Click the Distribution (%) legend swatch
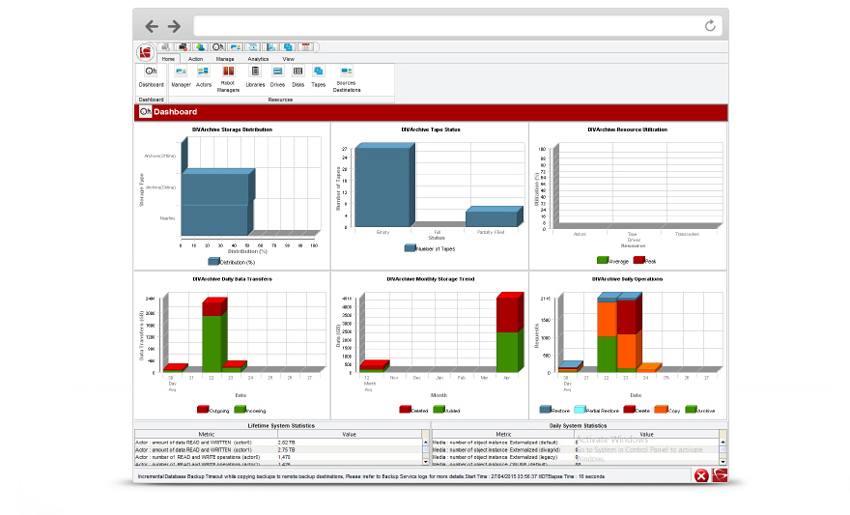 click(x=214, y=261)
